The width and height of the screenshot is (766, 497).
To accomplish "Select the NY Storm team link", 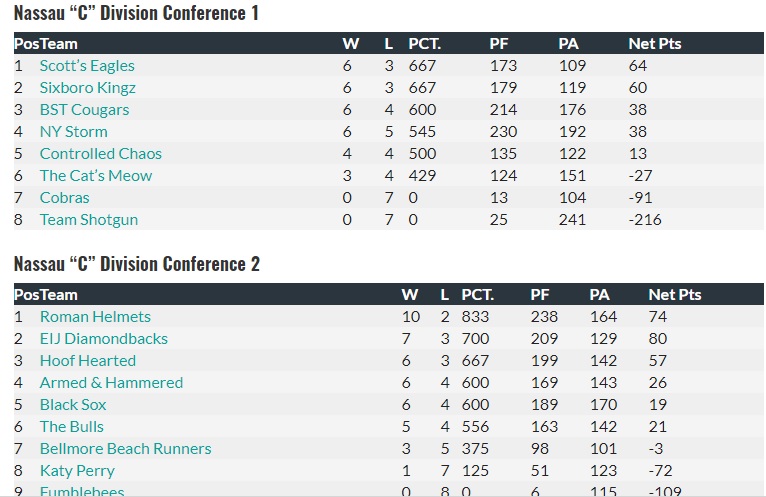I will [73, 132].
